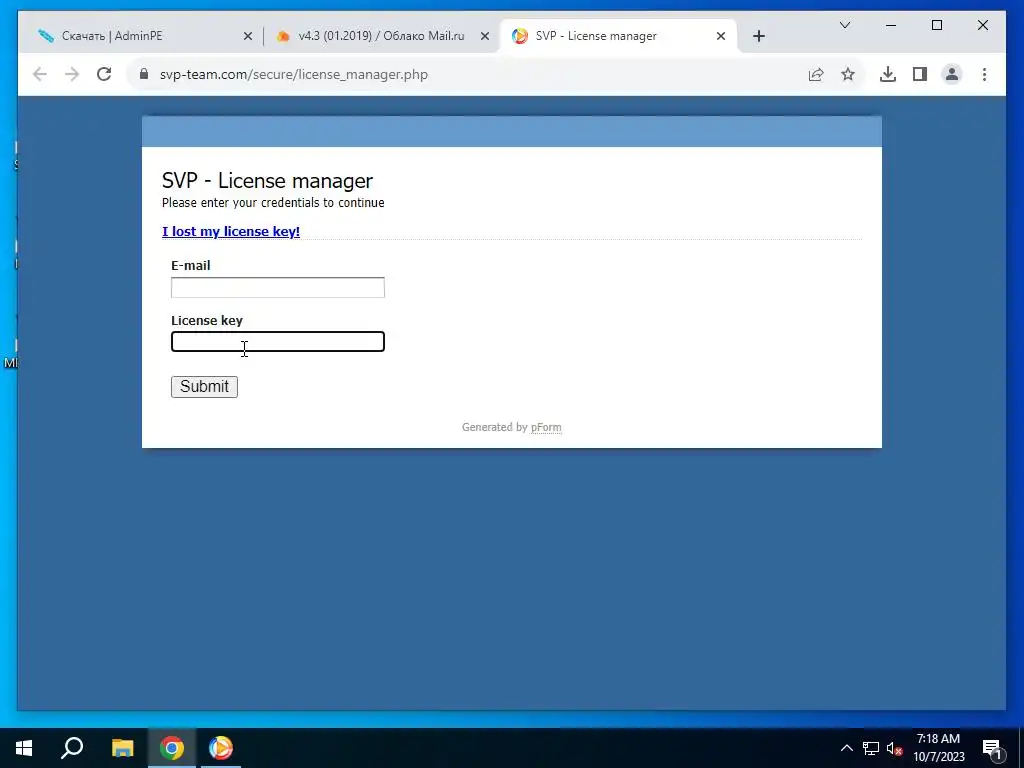Open the Chrome three-dot menu
Image resolution: width=1024 pixels, height=768 pixels.
(x=984, y=74)
